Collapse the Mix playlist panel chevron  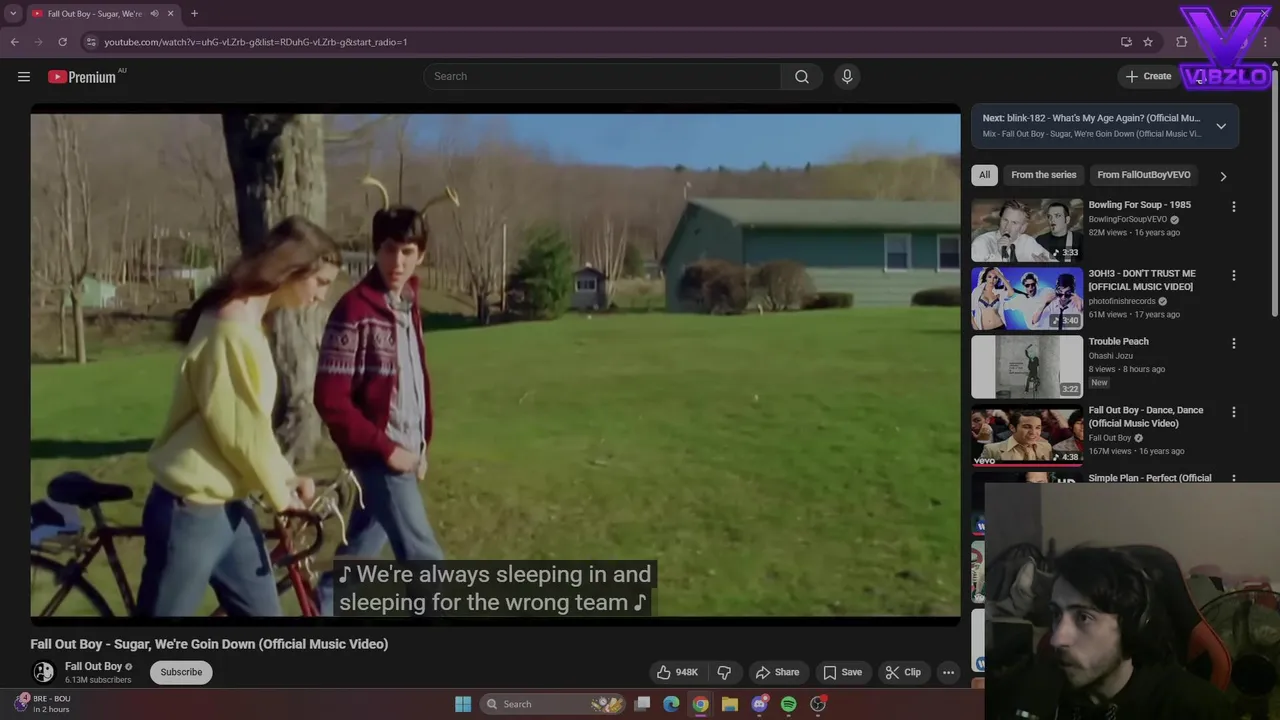click(1221, 126)
